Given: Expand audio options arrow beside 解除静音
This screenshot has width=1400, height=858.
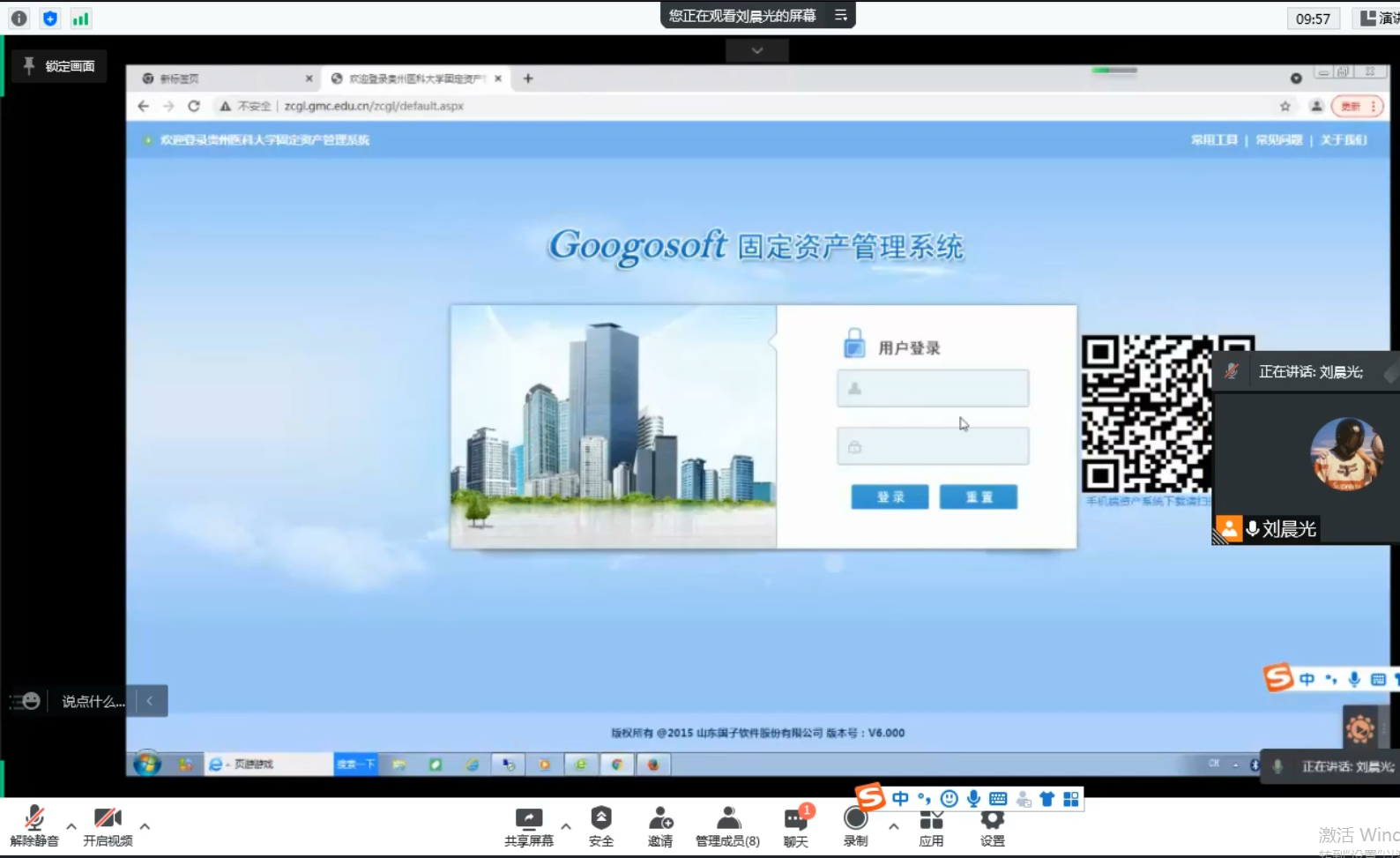Looking at the screenshot, I should click(x=71, y=826).
